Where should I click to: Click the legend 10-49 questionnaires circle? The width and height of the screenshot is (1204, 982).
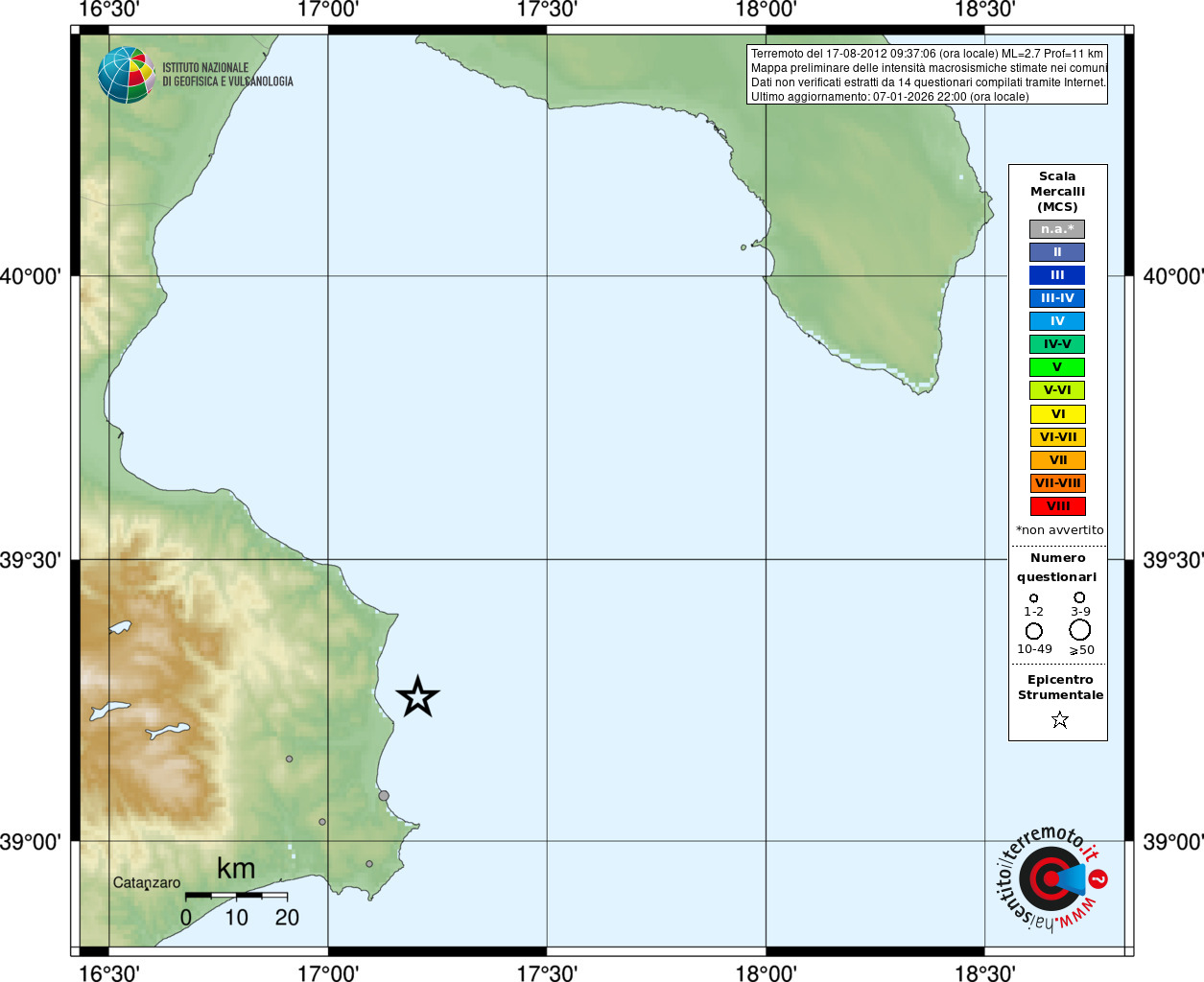(1033, 631)
